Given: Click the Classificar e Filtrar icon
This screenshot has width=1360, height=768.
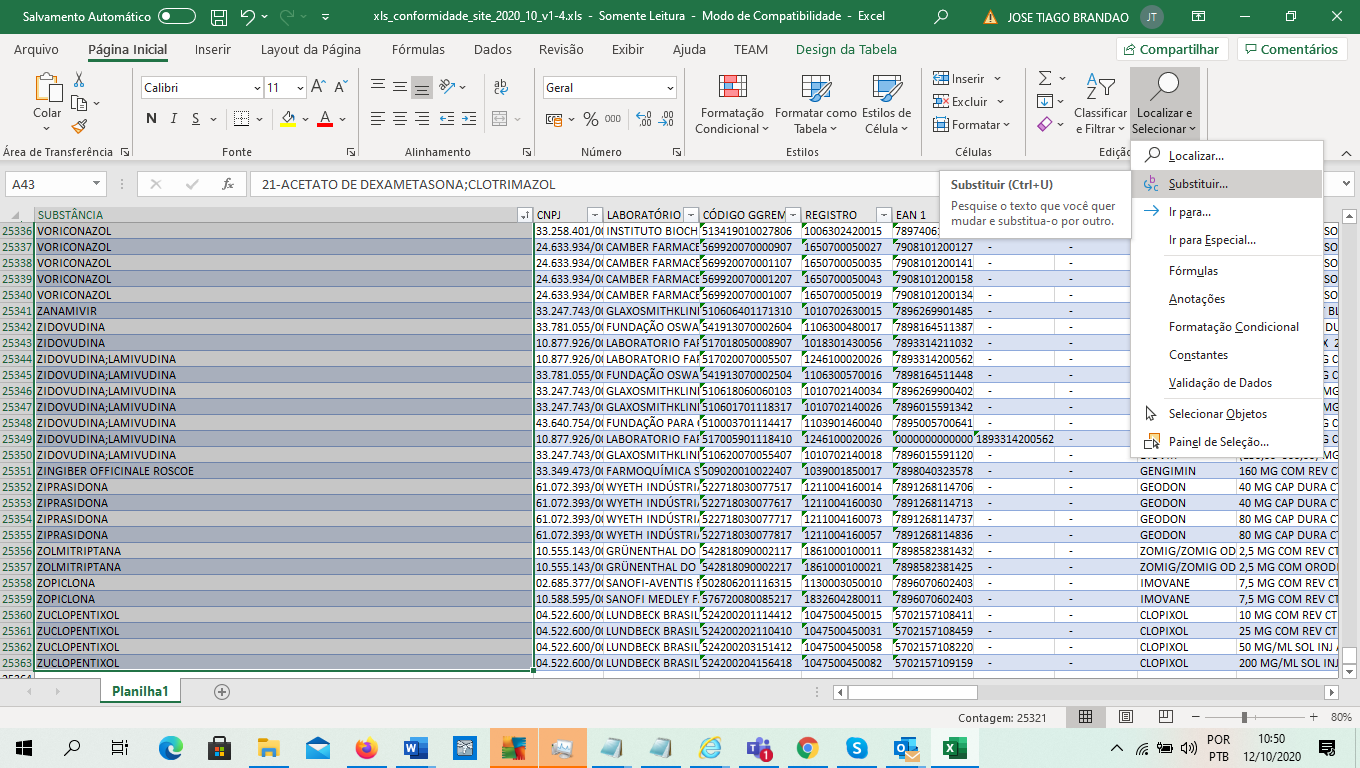Looking at the screenshot, I should (x=1100, y=89).
